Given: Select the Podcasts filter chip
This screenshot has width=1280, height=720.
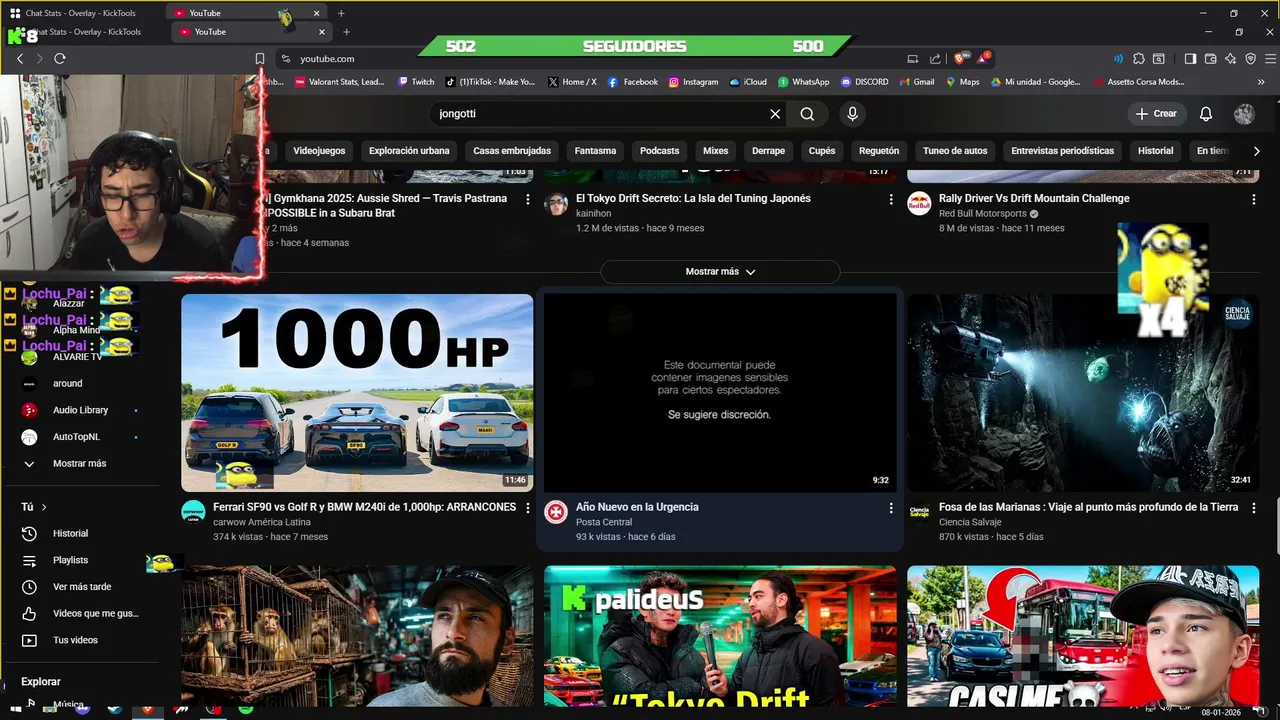Looking at the screenshot, I should (x=659, y=151).
